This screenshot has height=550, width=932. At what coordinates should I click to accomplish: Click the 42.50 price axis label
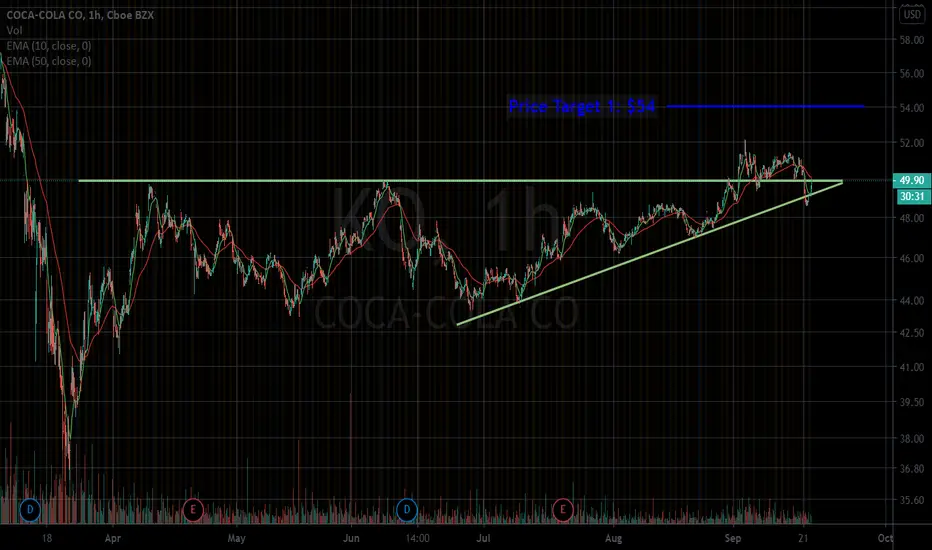point(912,332)
